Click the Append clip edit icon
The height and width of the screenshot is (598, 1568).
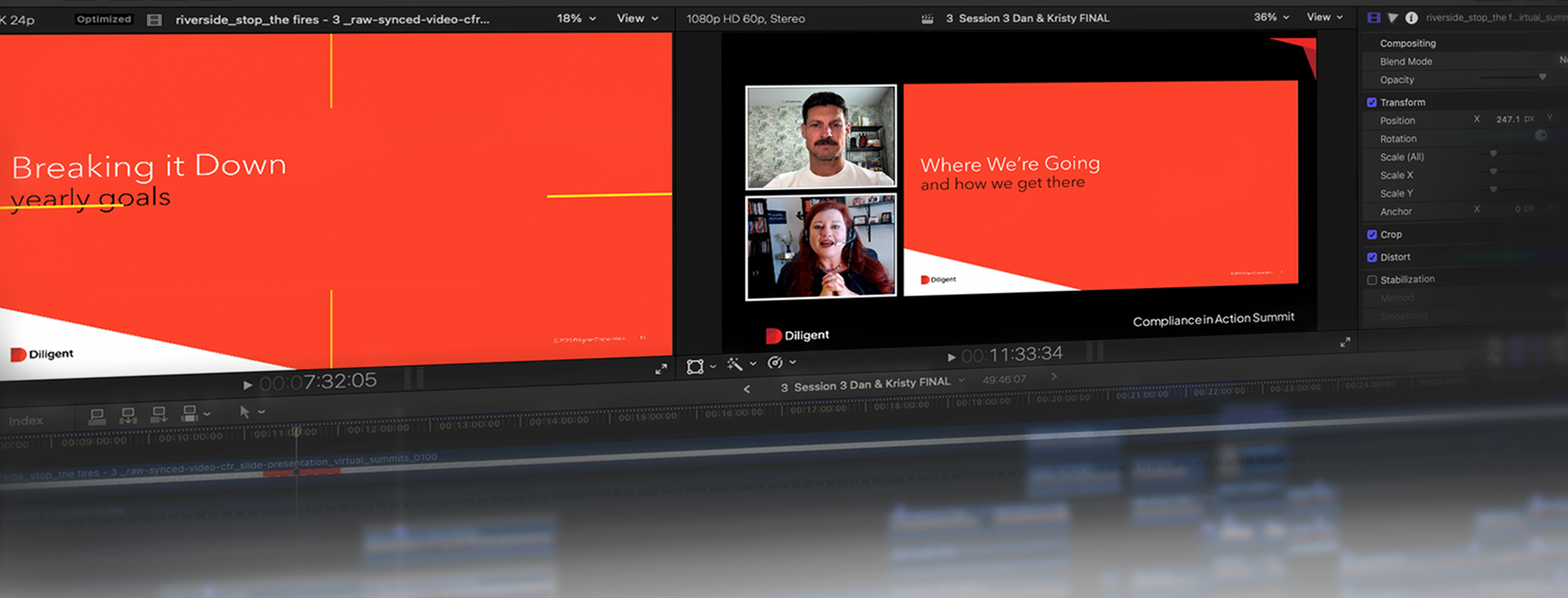pyautogui.click(x=158, y=414)
